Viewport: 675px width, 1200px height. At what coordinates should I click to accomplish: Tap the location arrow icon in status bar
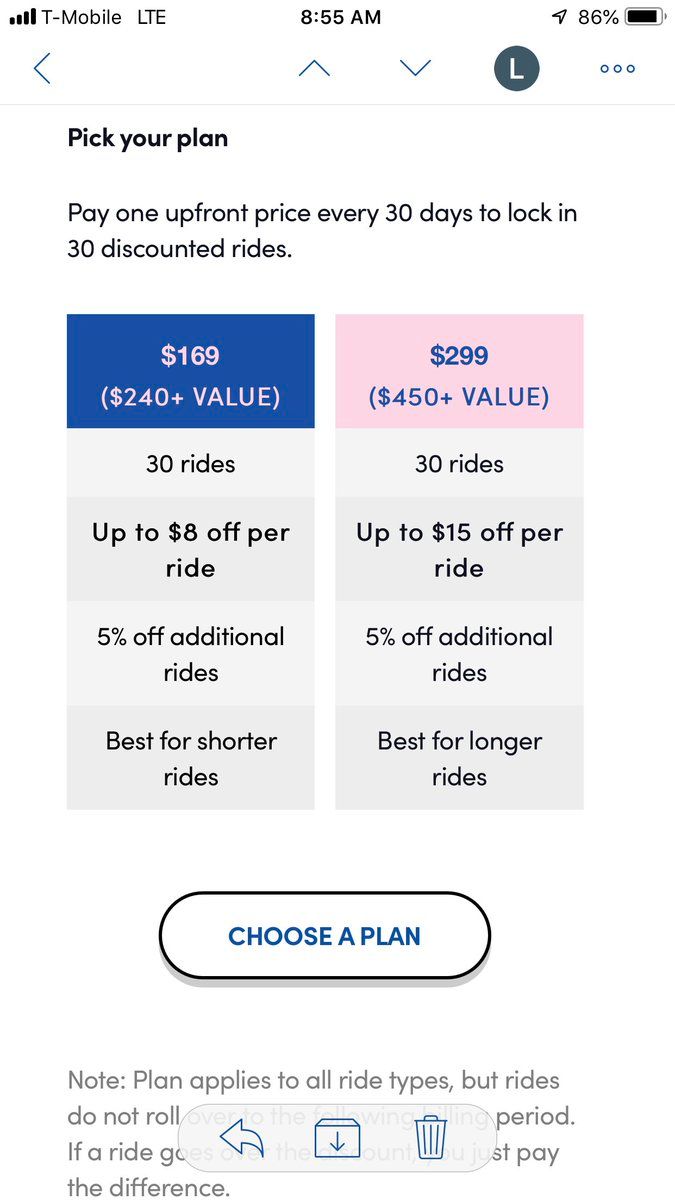point(559,17)
